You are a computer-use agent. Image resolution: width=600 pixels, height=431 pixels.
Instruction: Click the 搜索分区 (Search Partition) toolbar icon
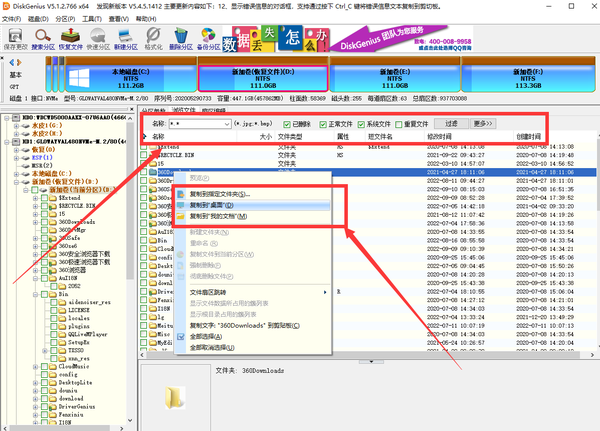[x=43, y=37]
